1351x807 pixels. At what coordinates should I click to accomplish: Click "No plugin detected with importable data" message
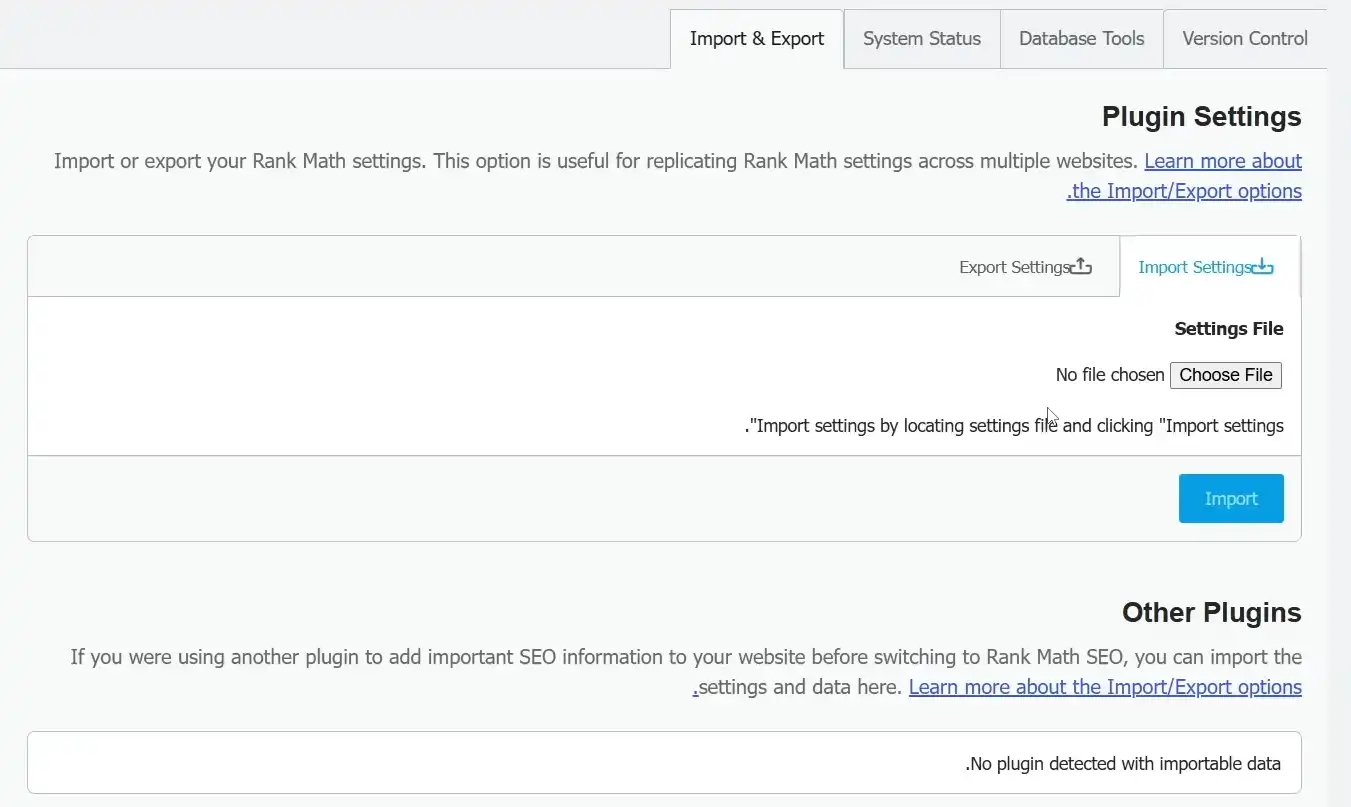[x=1123, y=764]
